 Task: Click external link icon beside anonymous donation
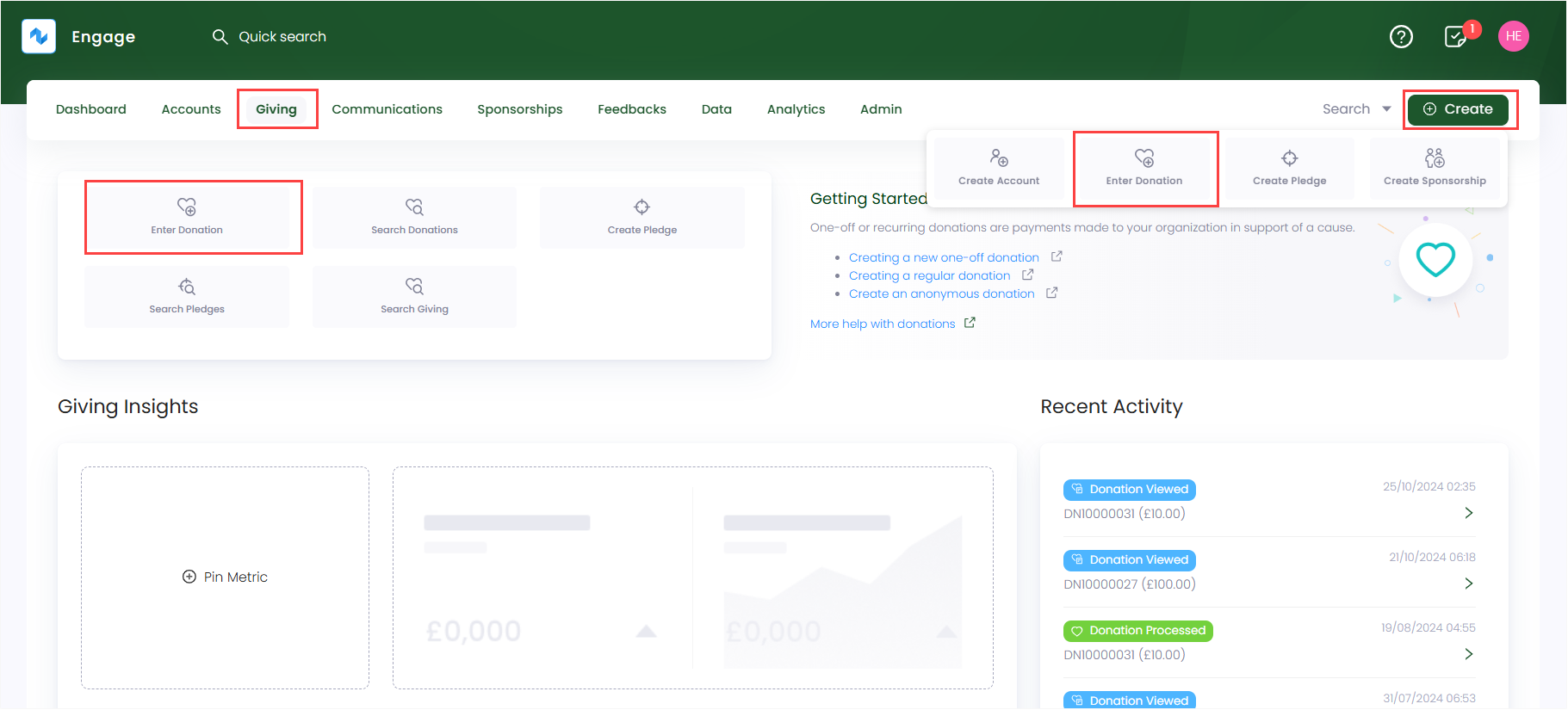pos(1051,293)
